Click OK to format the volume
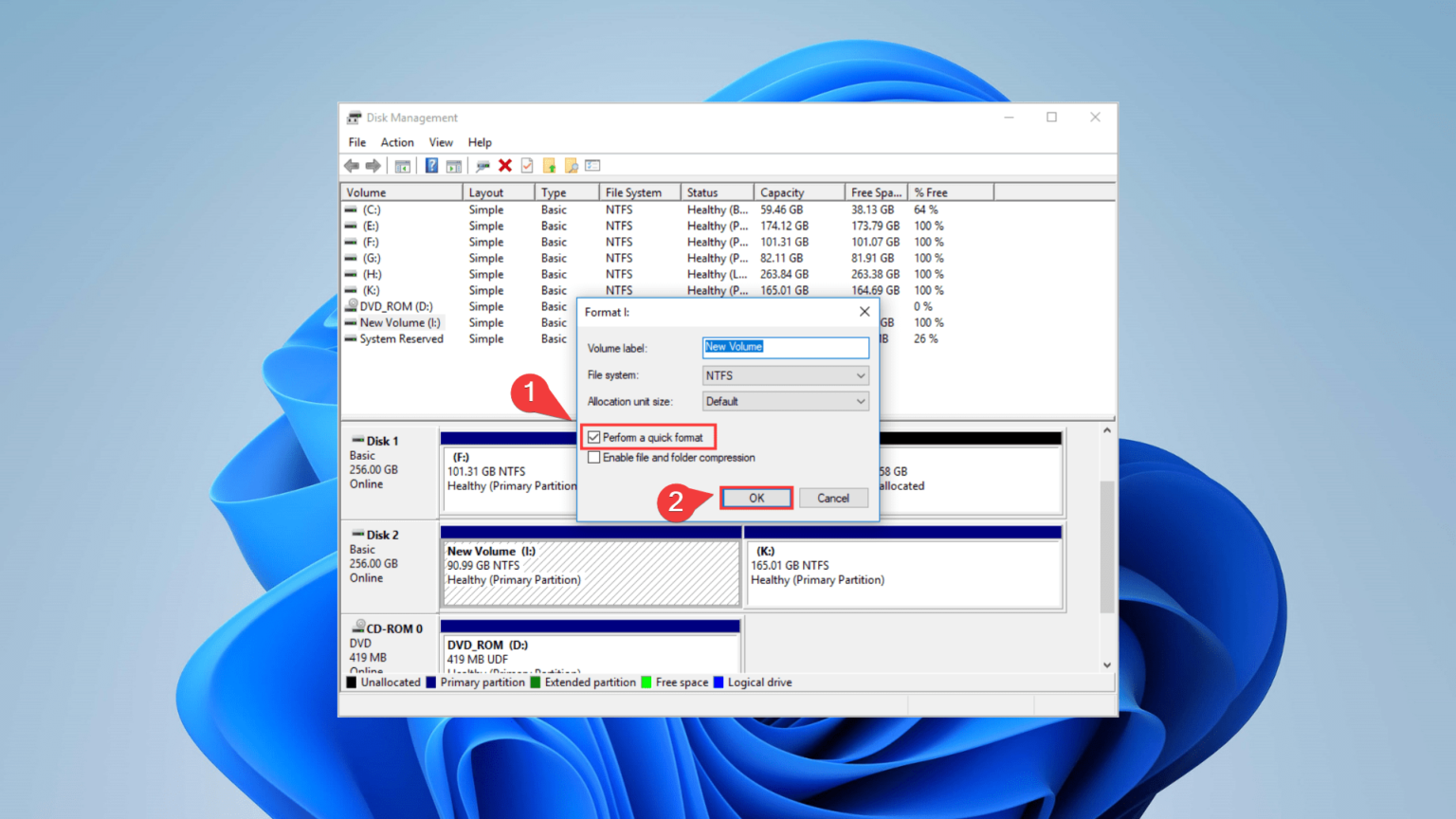Viewport: 1456px width, 819px height. (755, 498)
